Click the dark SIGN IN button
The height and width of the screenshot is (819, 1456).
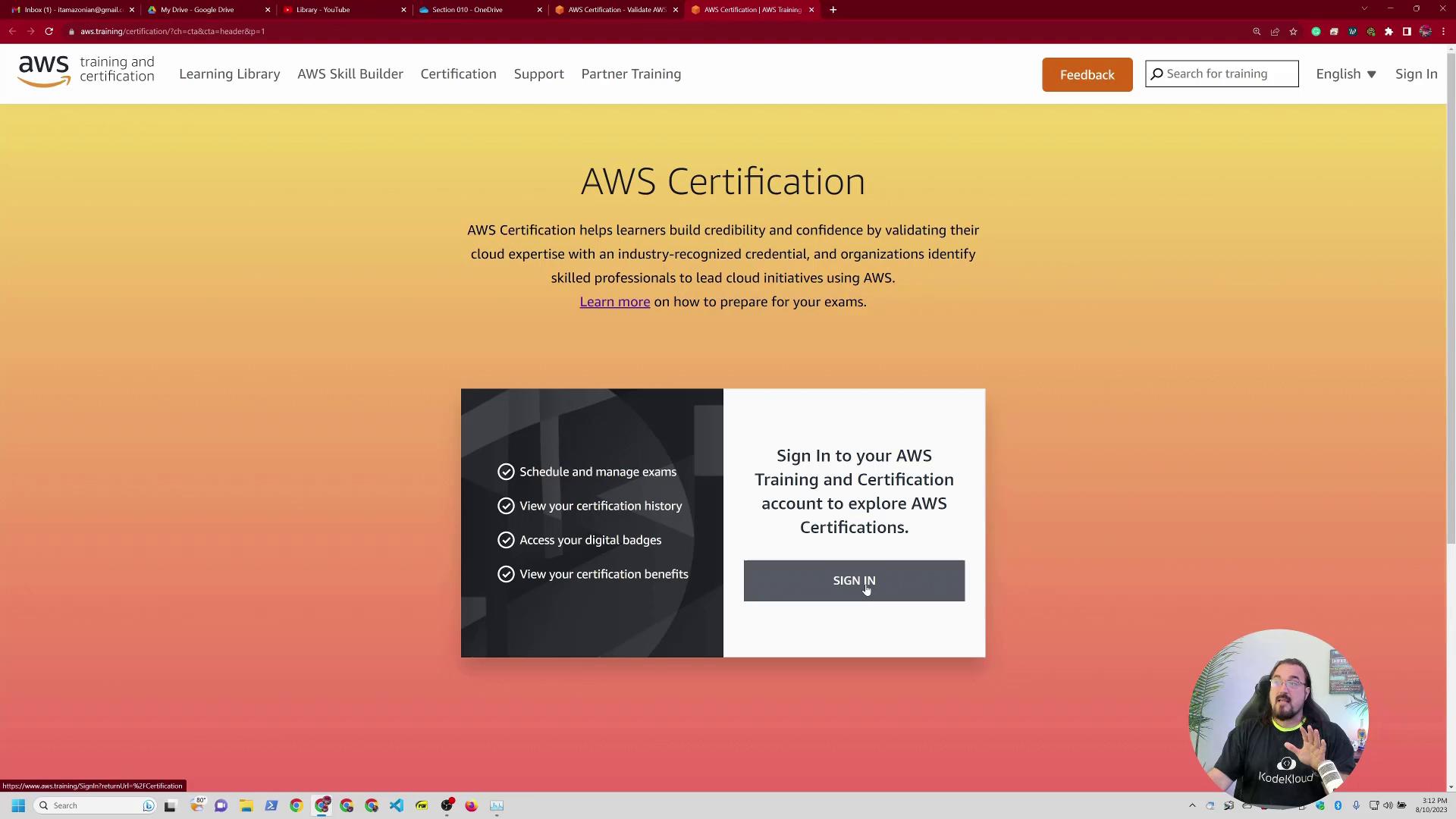point(854,581)
